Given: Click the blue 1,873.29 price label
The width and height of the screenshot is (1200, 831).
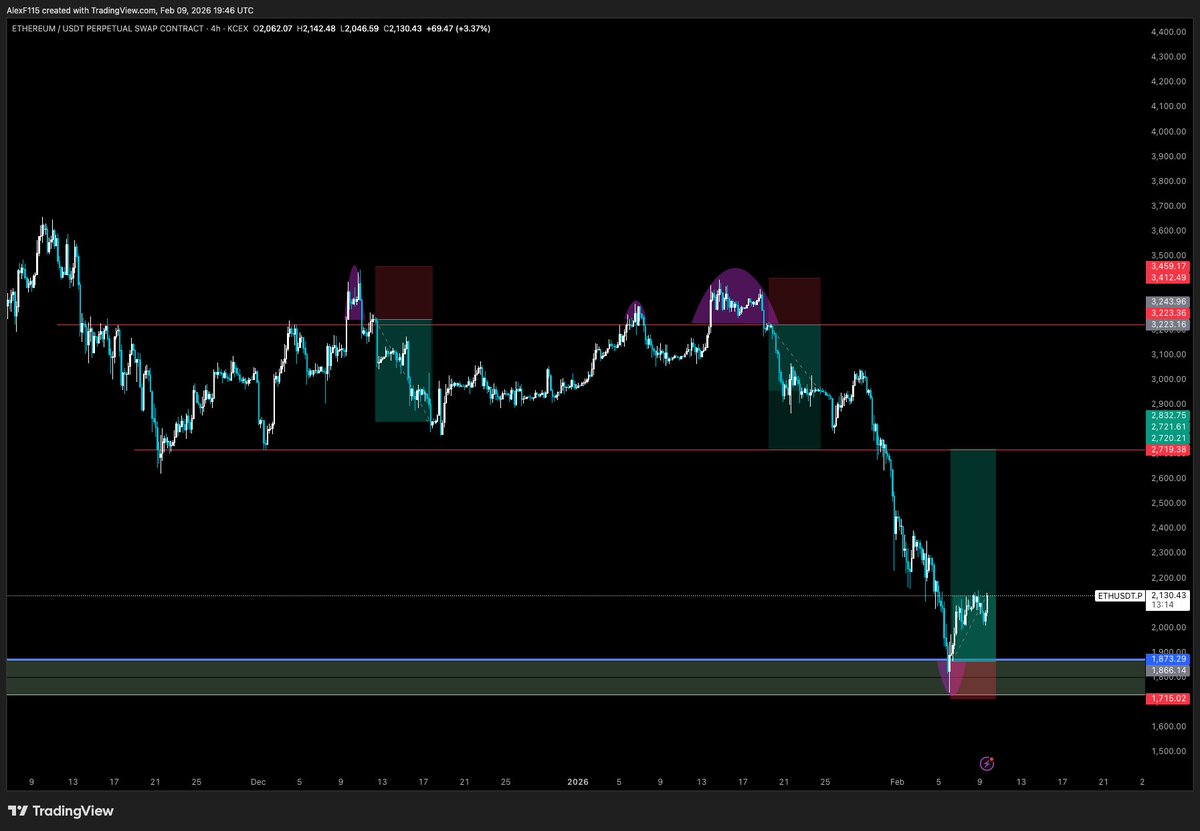Looking at the screenshot, I should pos(1168,659).
